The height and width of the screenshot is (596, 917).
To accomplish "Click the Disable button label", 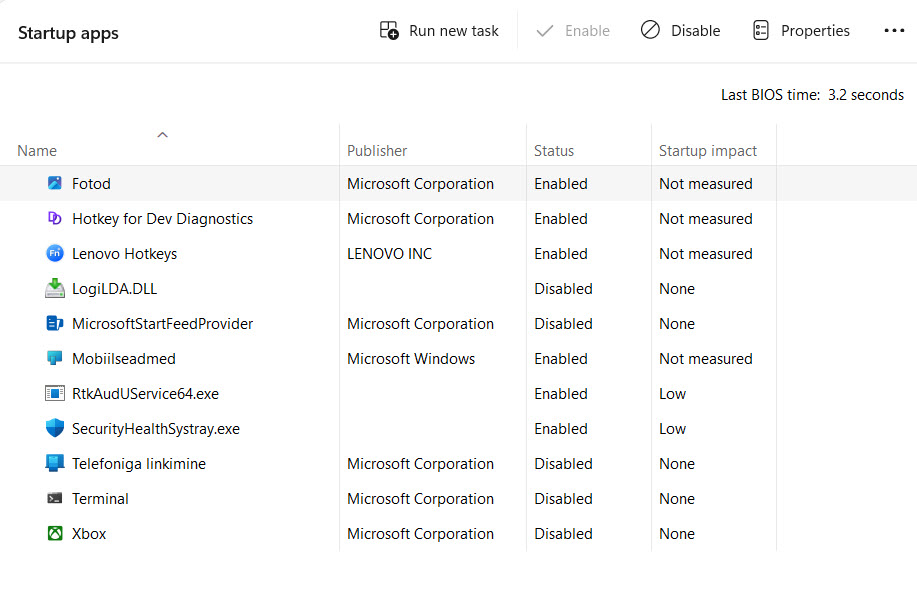I will point(695,31).
